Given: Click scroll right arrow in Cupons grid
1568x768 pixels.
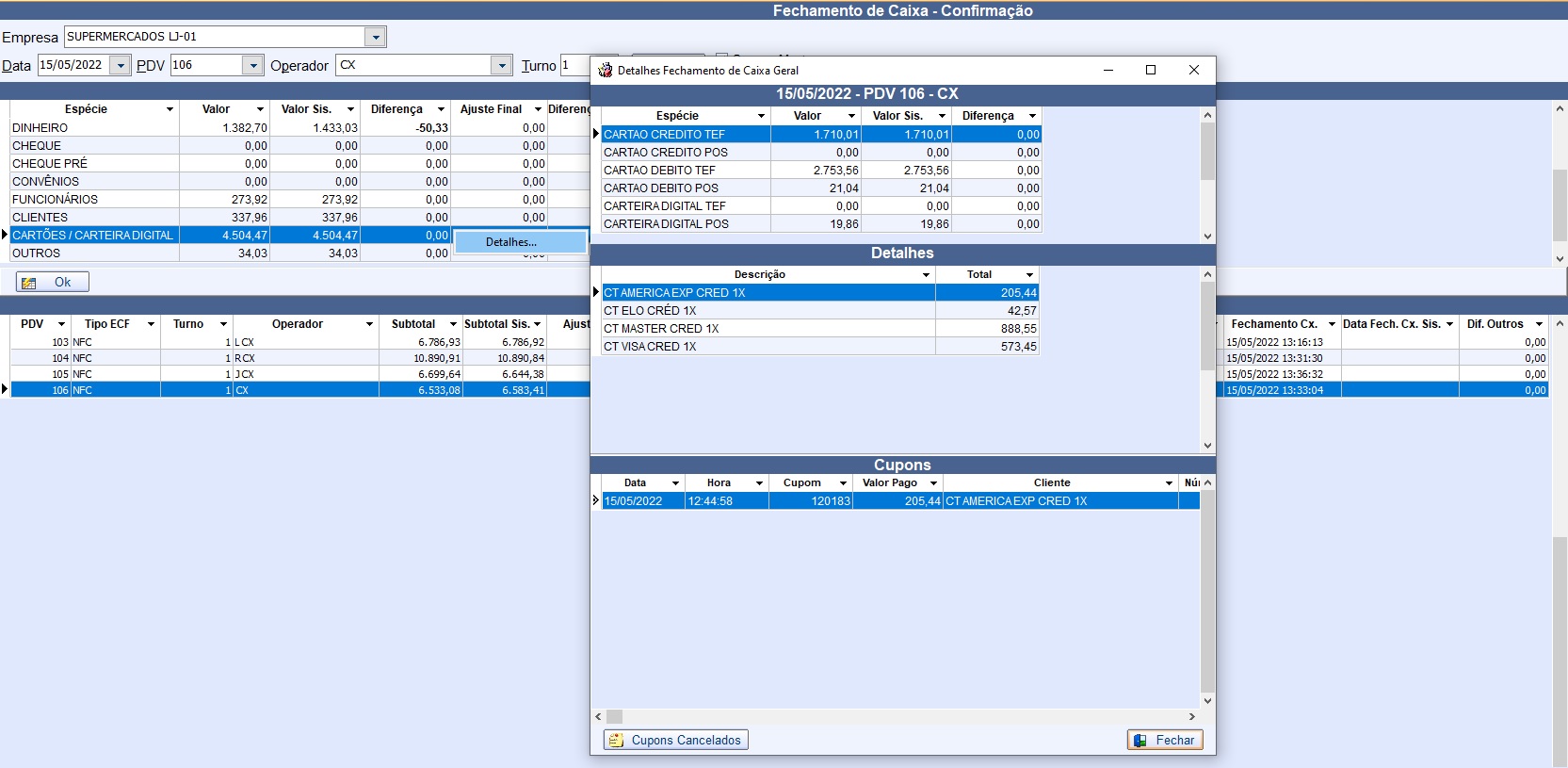Looking at the screenshot, I should click(1192, 717).
